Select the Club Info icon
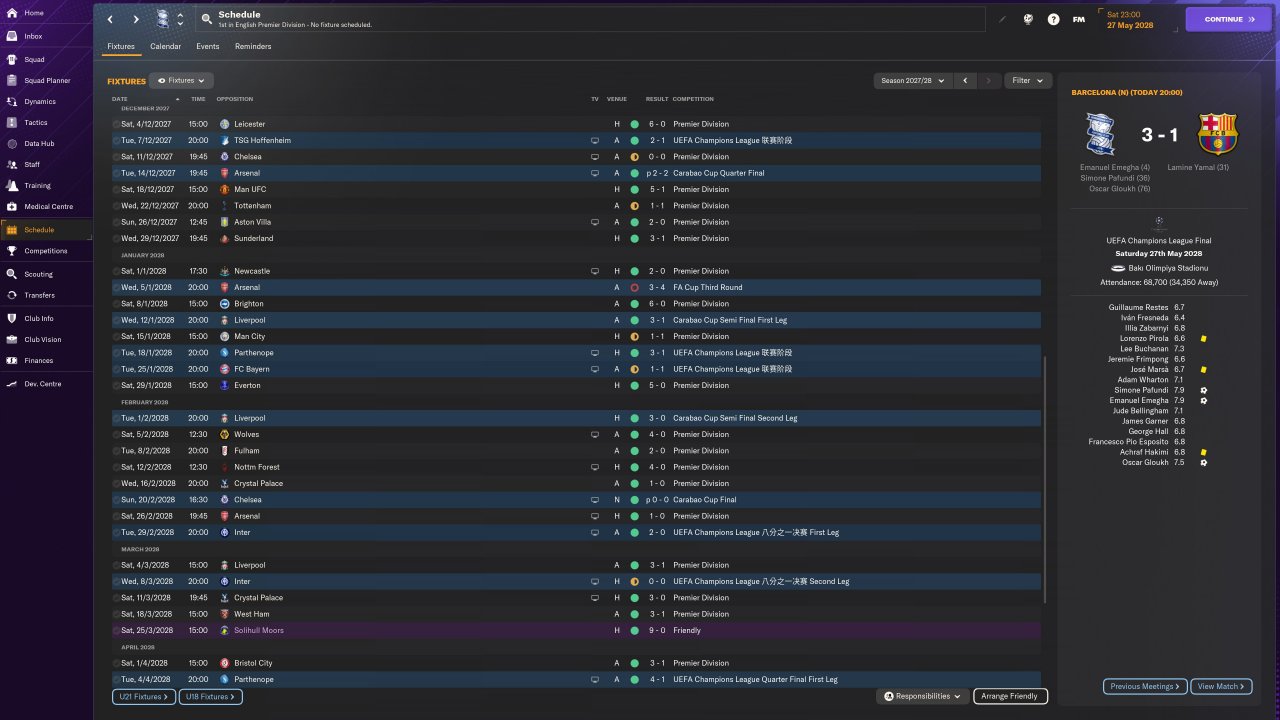This screenshot has width=1280, height=720. (x=12, y=318)
